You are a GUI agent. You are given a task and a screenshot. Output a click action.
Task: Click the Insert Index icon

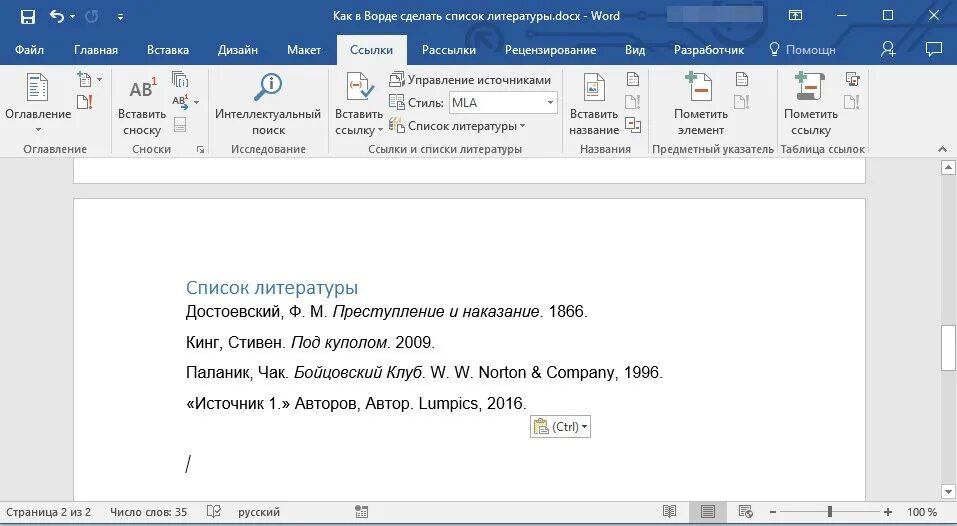[742, 79]
